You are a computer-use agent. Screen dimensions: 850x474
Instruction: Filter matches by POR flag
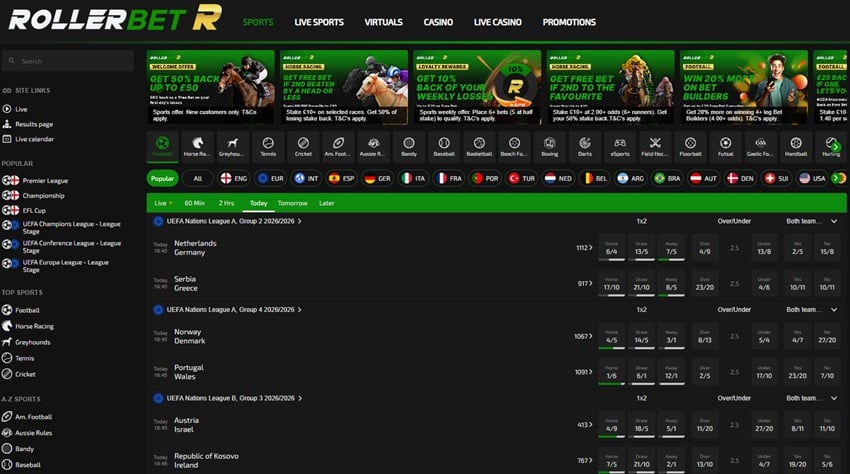pyautogui.click(x=485, y=178)
